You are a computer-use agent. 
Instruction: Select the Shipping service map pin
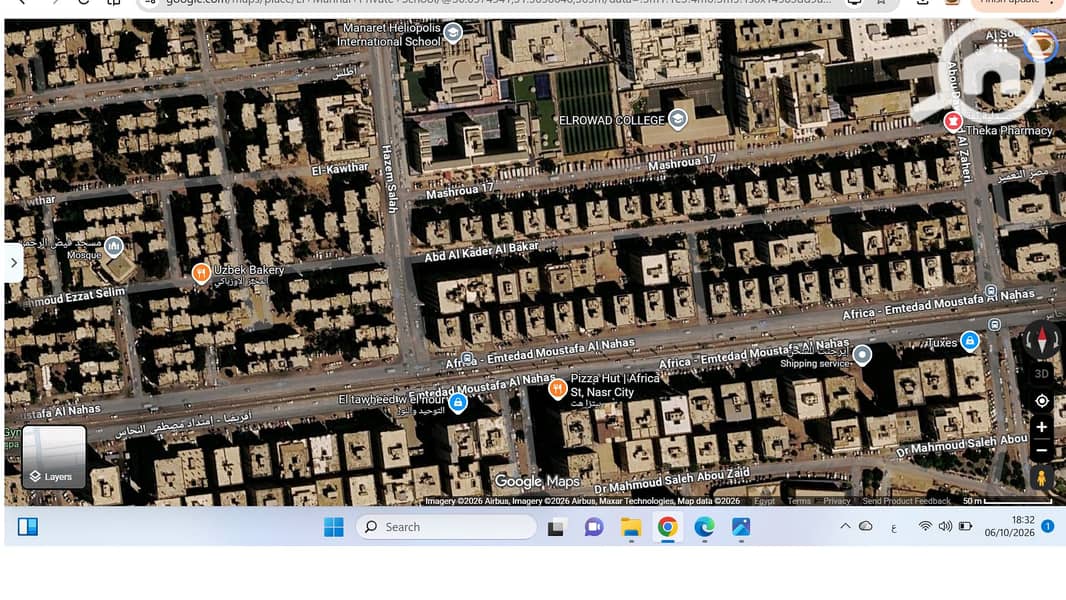862,355
